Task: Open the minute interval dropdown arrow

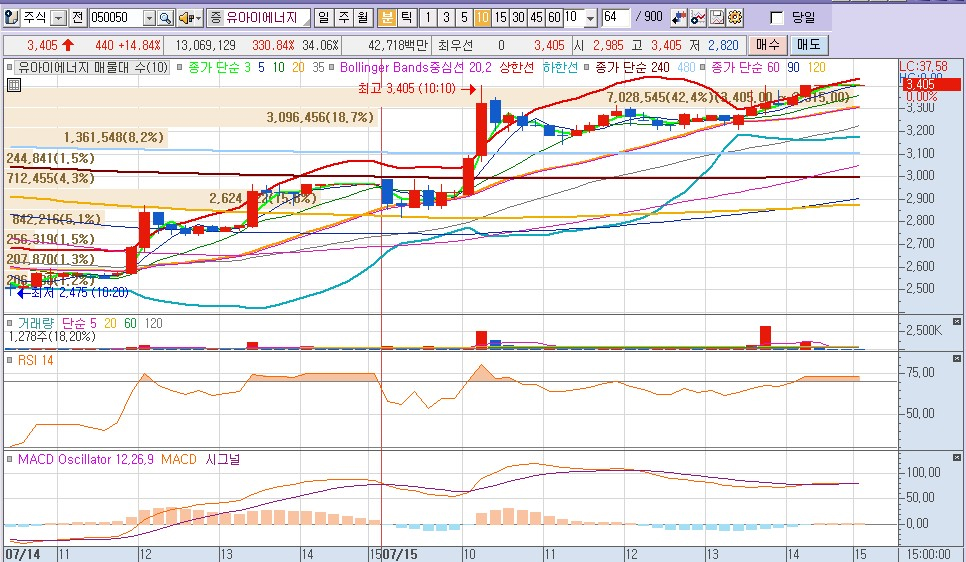Action: point(590,18)
